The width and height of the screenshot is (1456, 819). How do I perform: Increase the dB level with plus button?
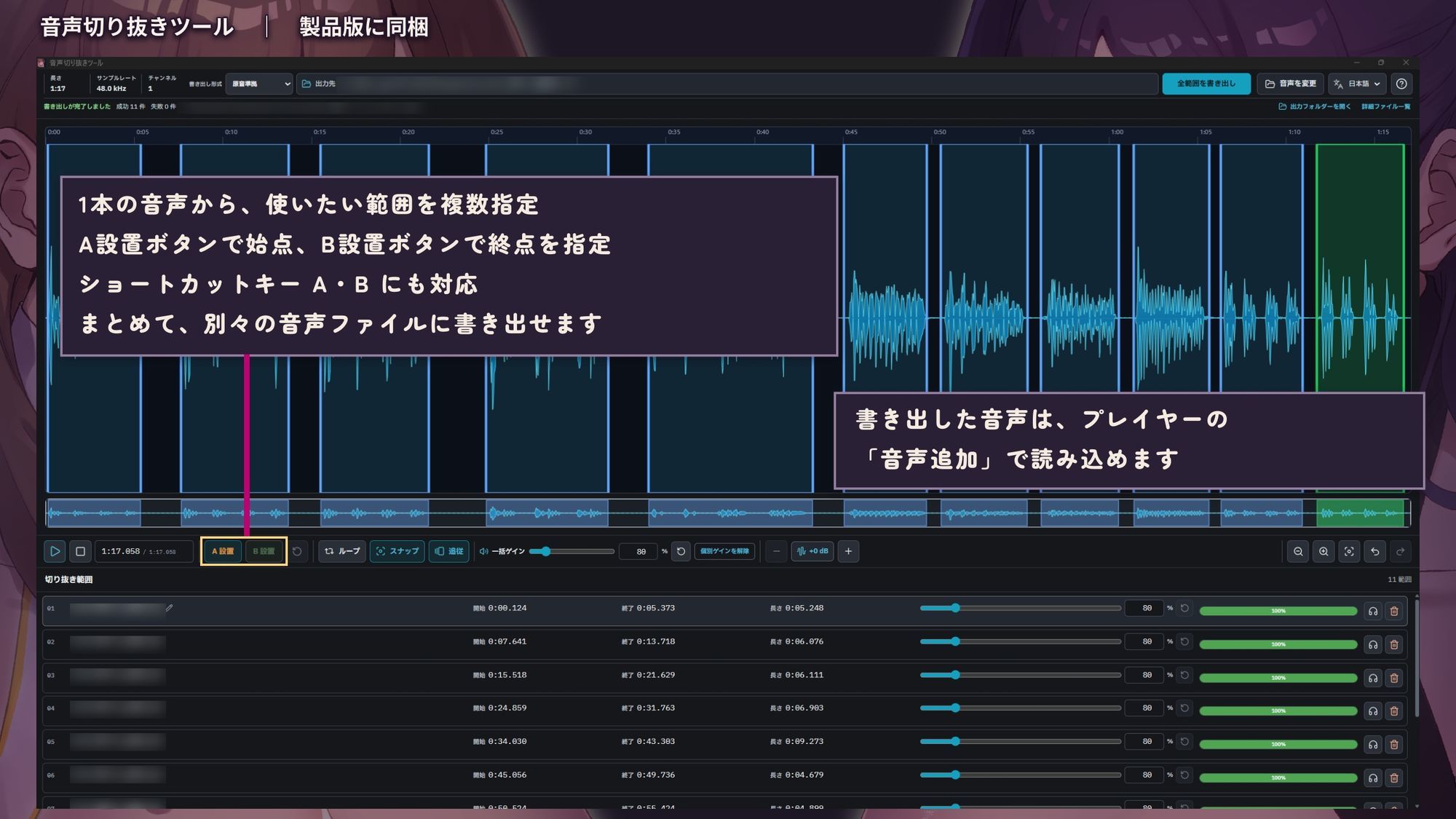[848, 551]
